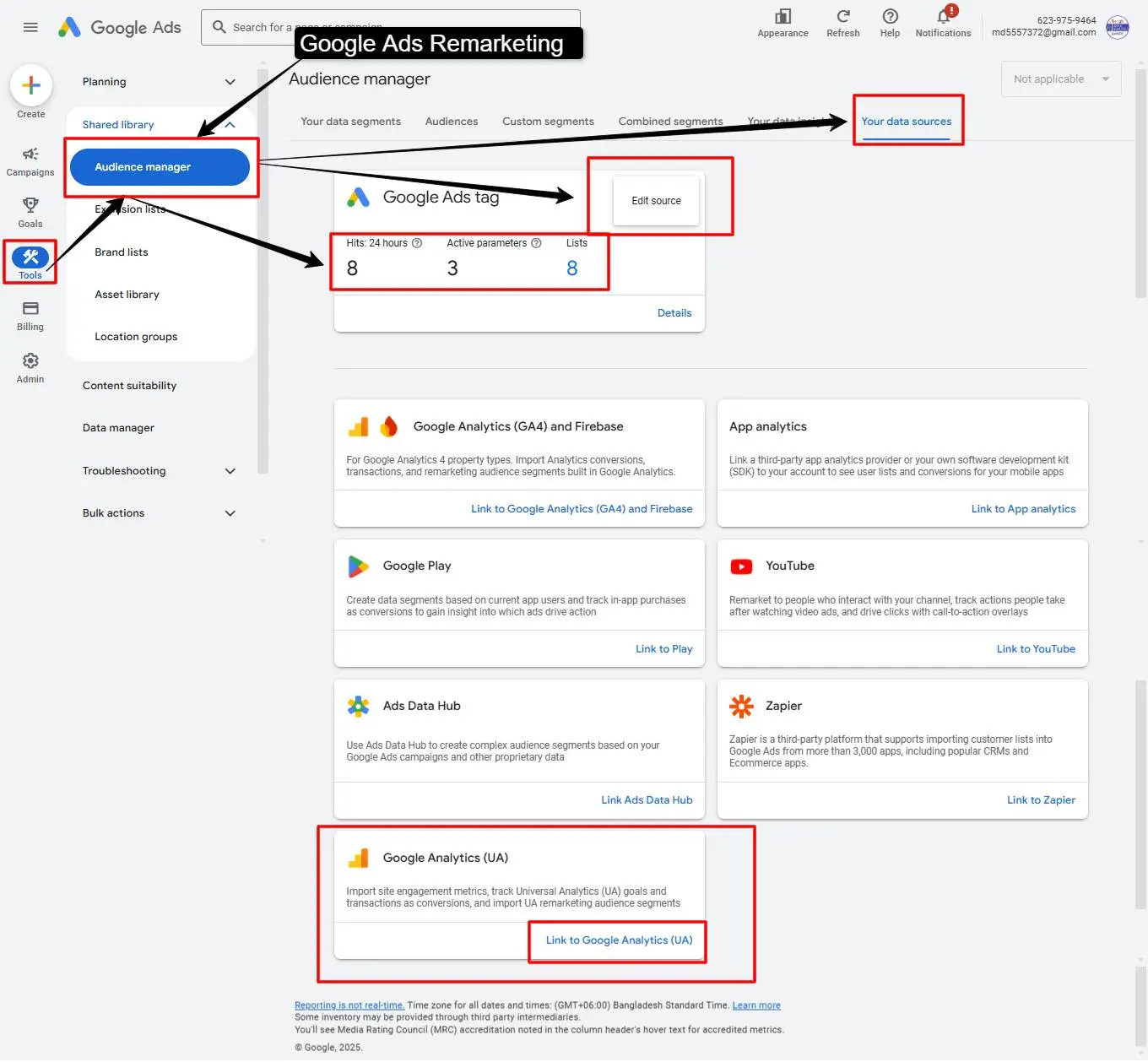The image size is (1148, 1062).
Task: Click Link to Play
Action: pos(663,649)
